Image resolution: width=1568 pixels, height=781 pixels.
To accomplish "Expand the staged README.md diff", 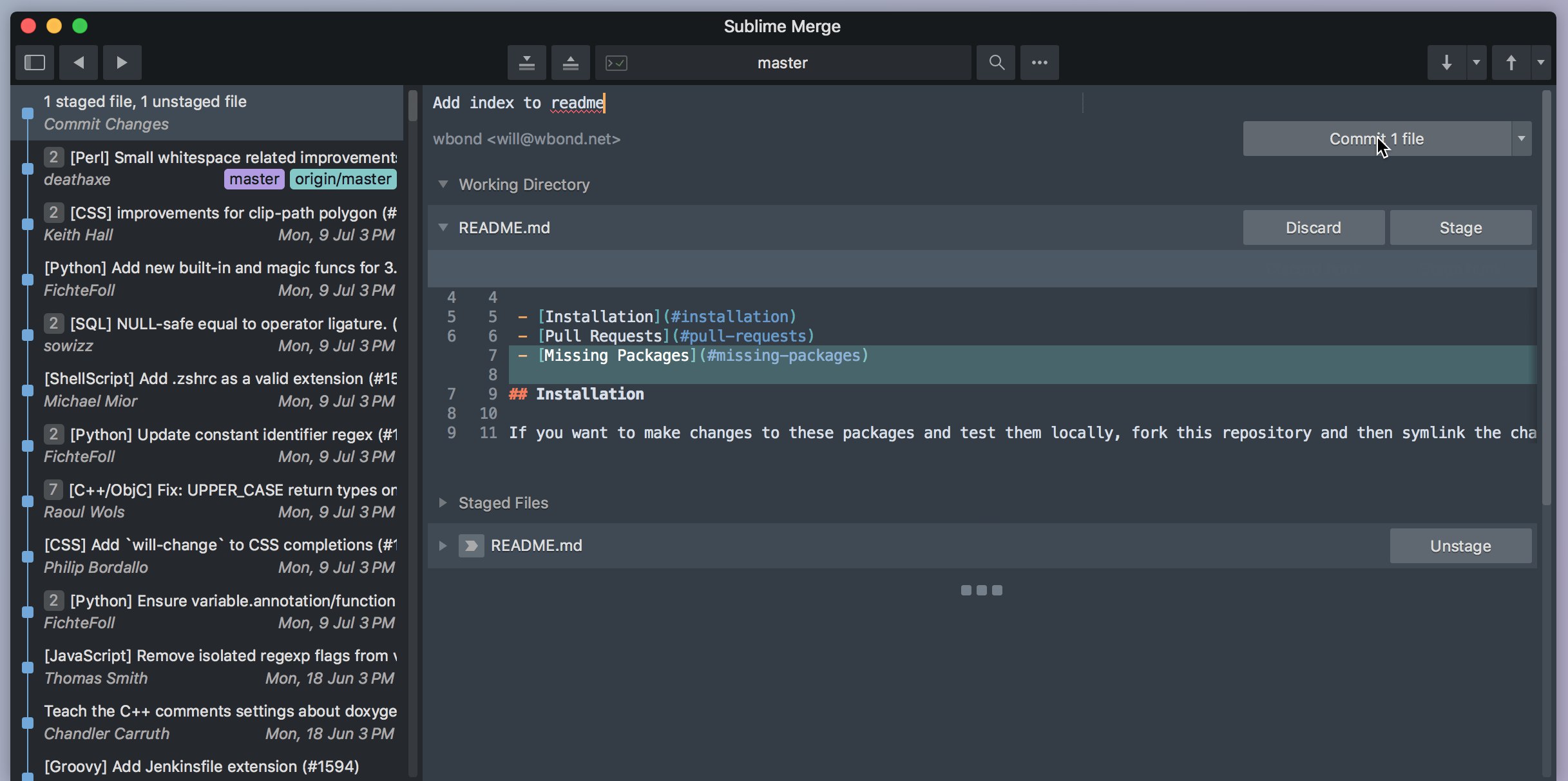I will point(443,546).
